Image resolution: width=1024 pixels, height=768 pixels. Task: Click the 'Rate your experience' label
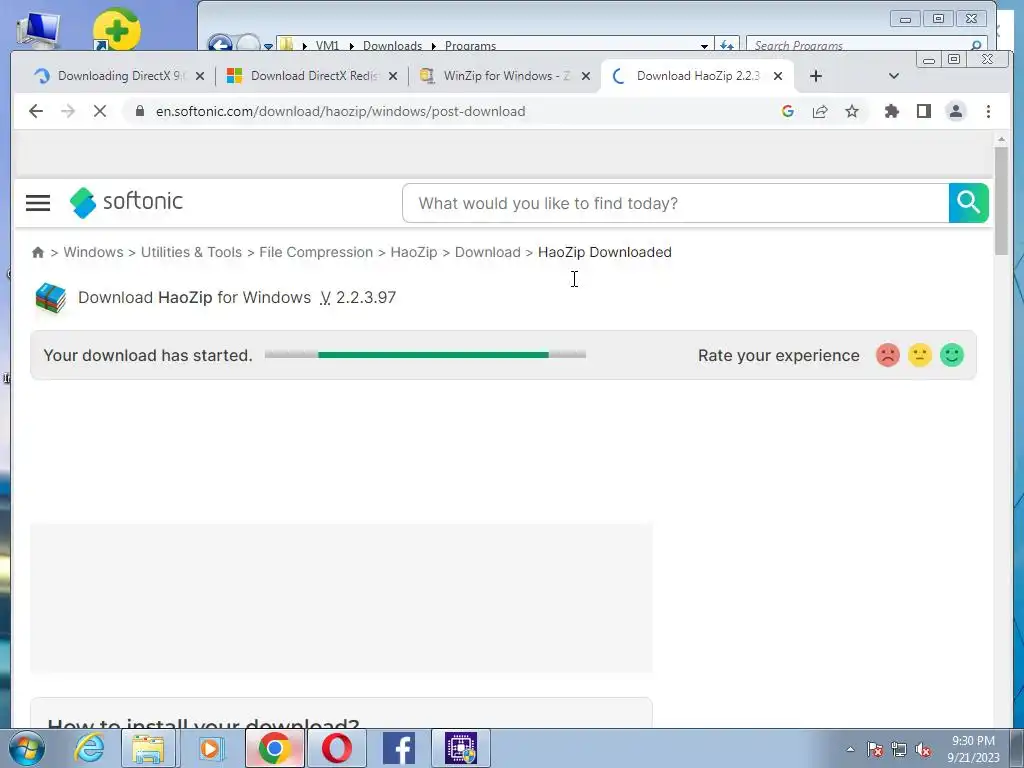click(778, 355)
